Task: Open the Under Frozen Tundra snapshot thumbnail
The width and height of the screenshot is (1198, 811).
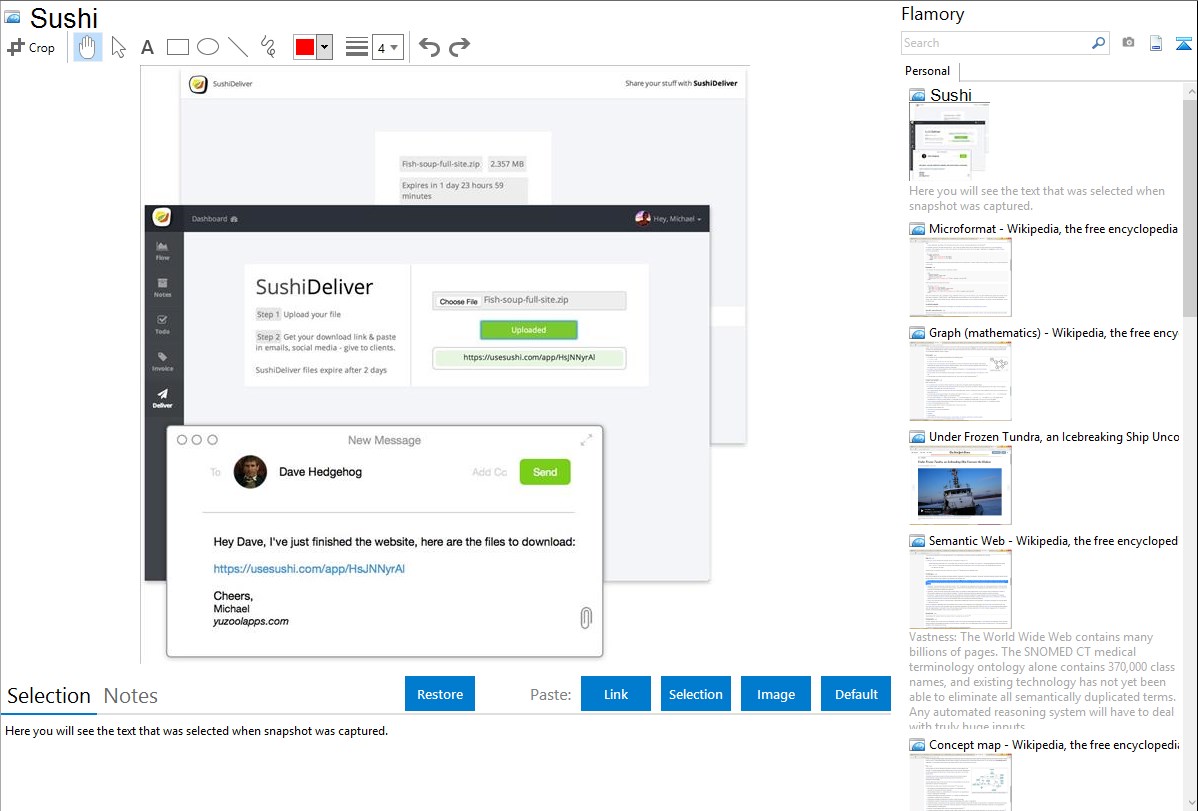Action: [960, 485]
